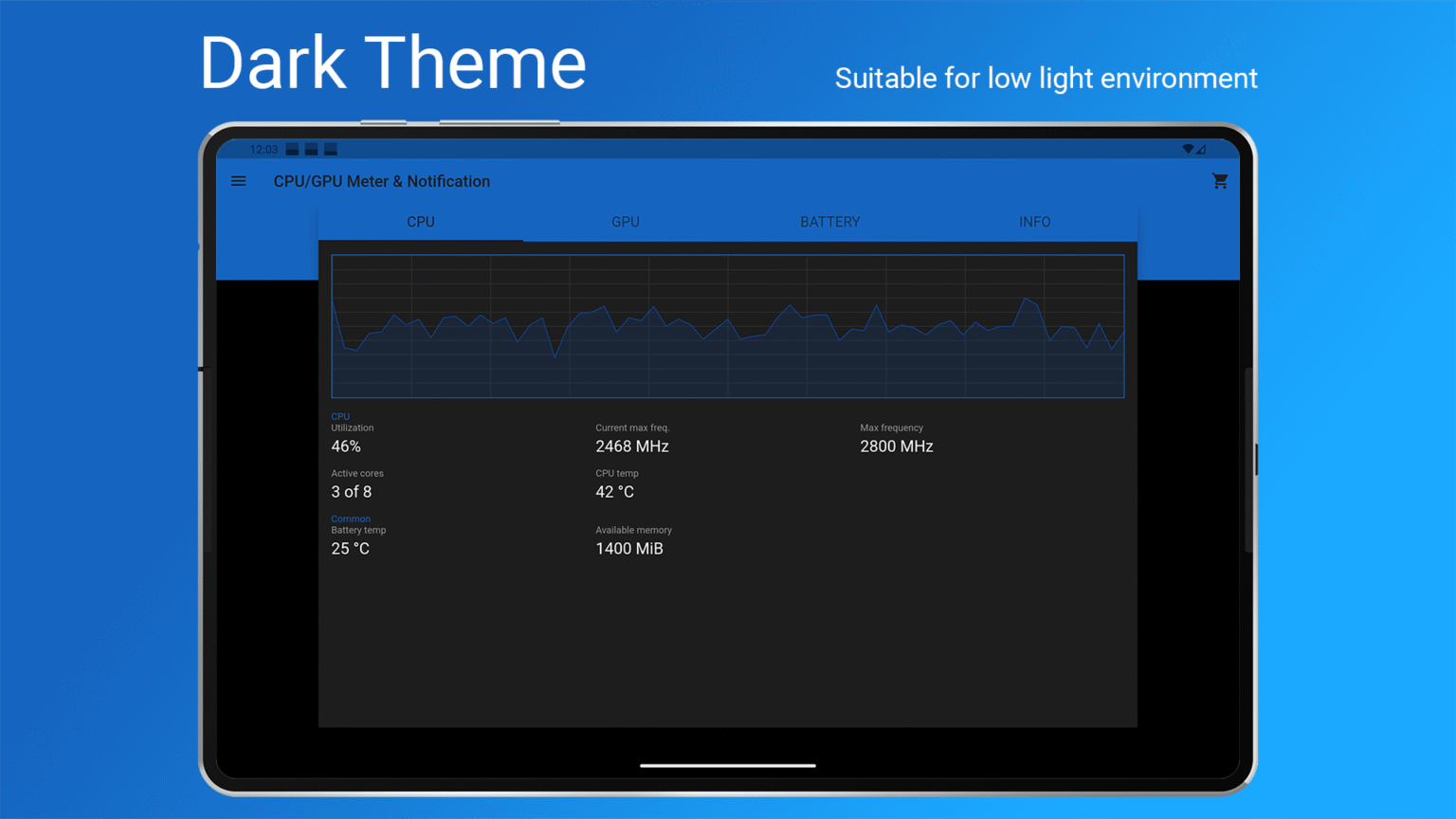Viewport: 1456px width, 819px height.
Task: Open the BATTERY tab
Action: pos(829,222)
